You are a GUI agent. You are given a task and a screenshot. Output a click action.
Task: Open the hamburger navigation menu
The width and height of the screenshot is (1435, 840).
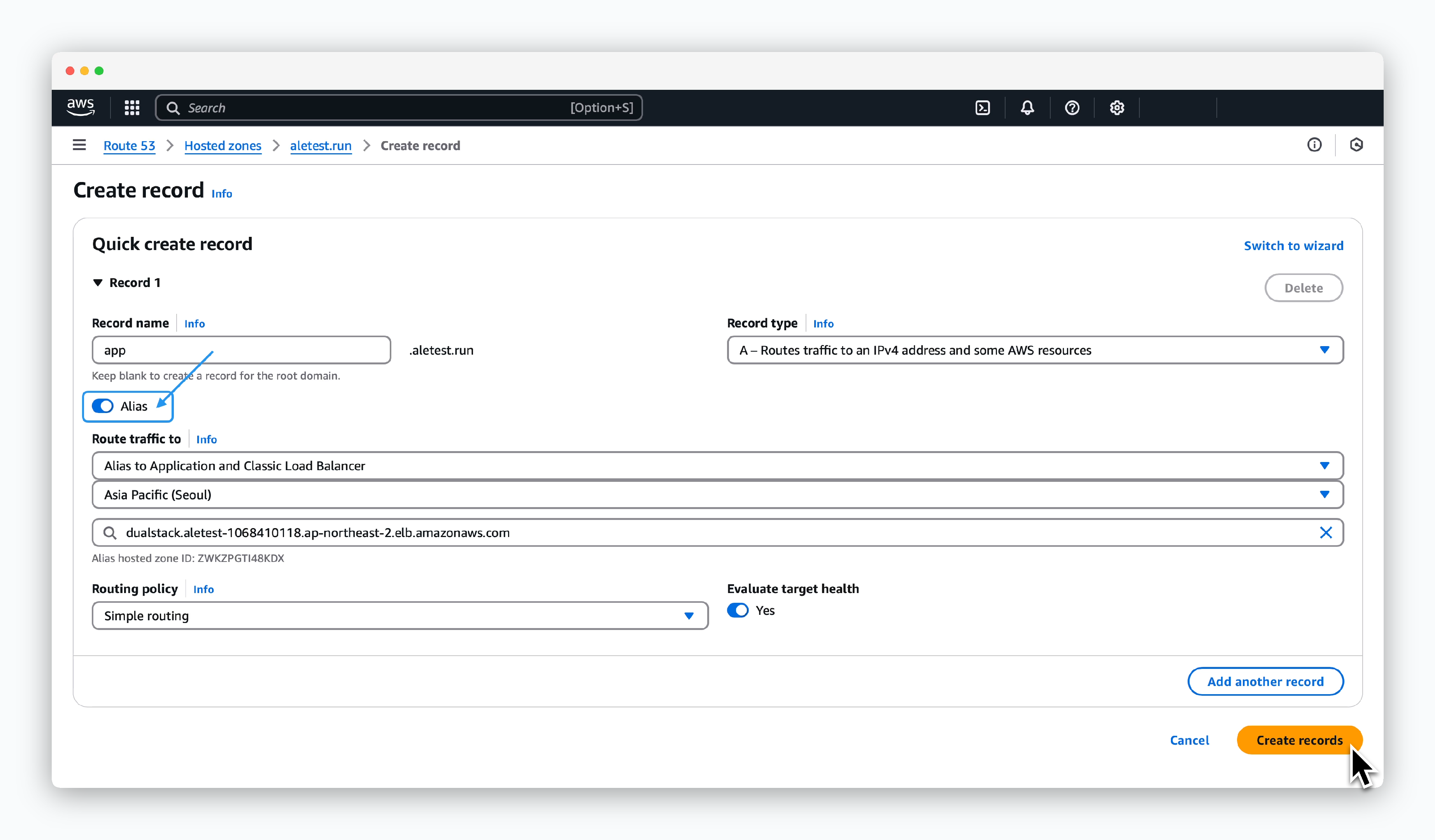click(79, 145)
